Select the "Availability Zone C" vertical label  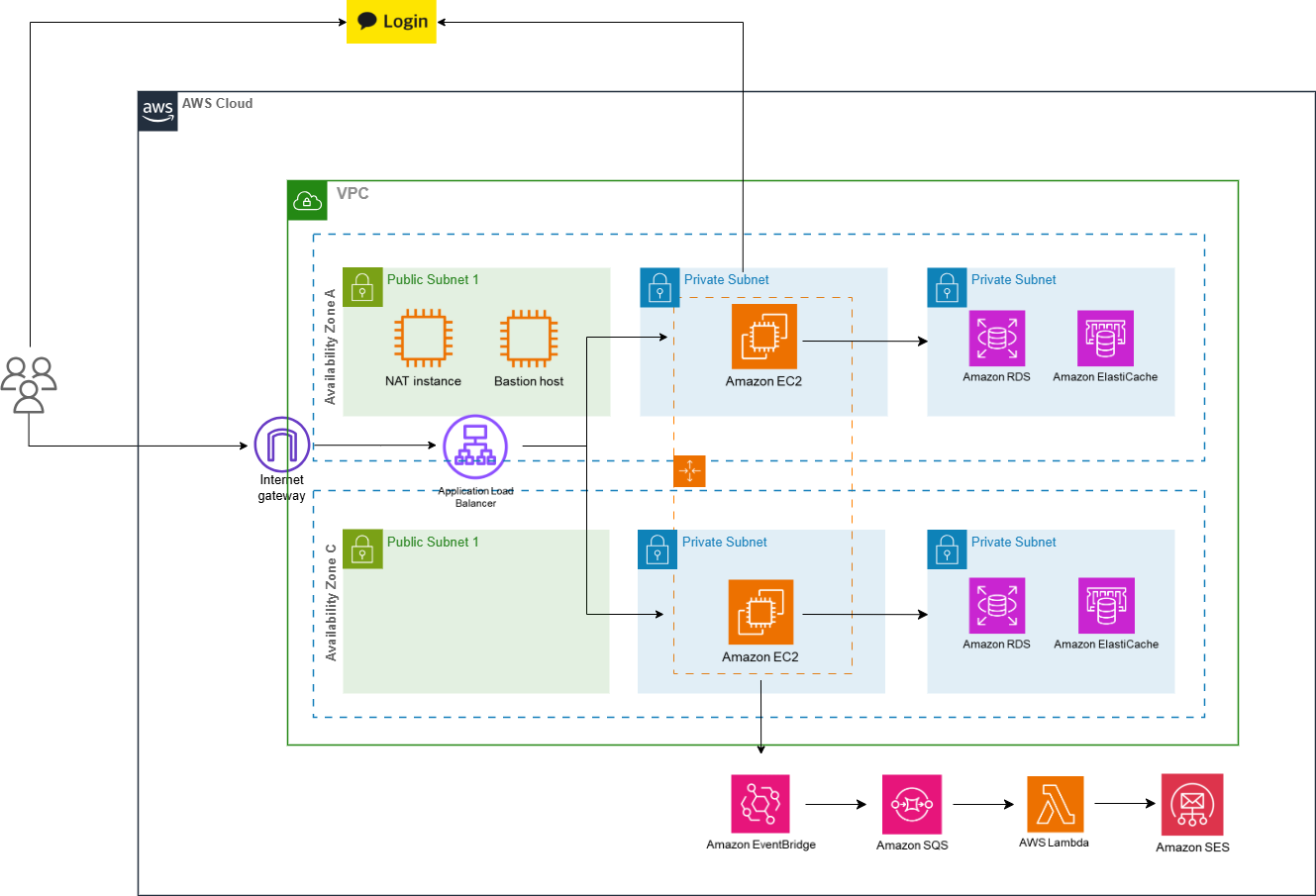(331, 603)
